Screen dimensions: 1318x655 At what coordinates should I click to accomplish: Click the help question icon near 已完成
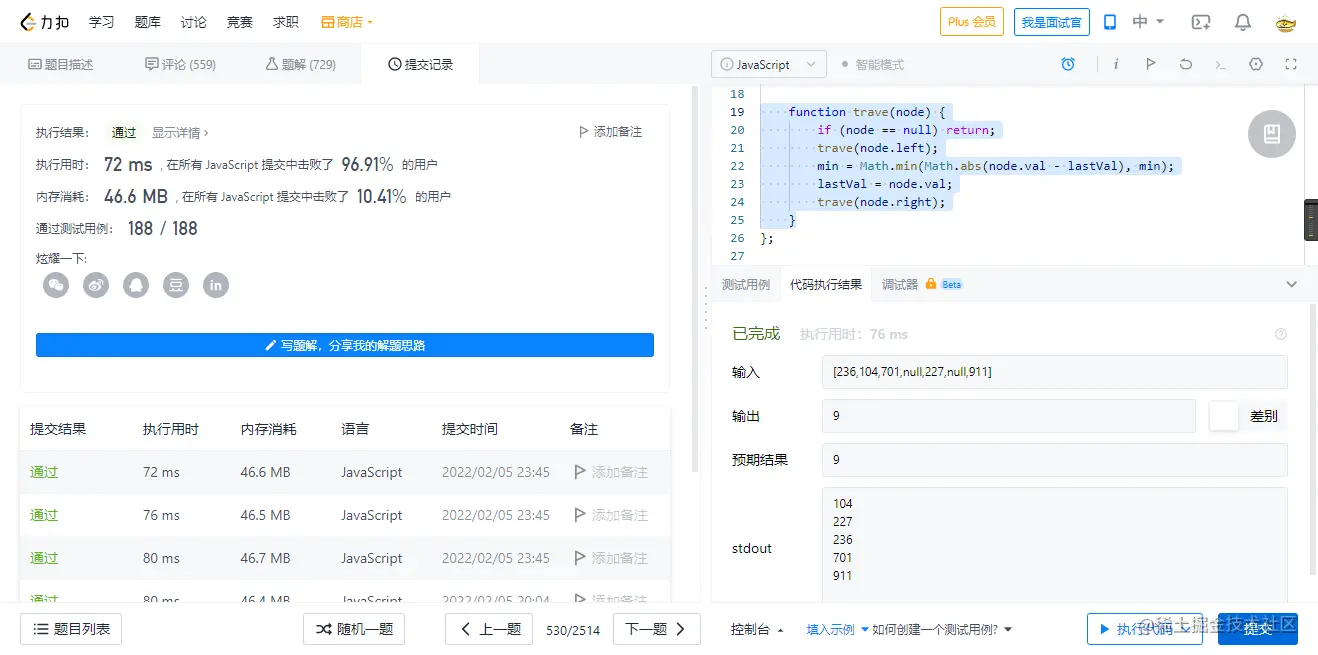tap(1281, 334)
